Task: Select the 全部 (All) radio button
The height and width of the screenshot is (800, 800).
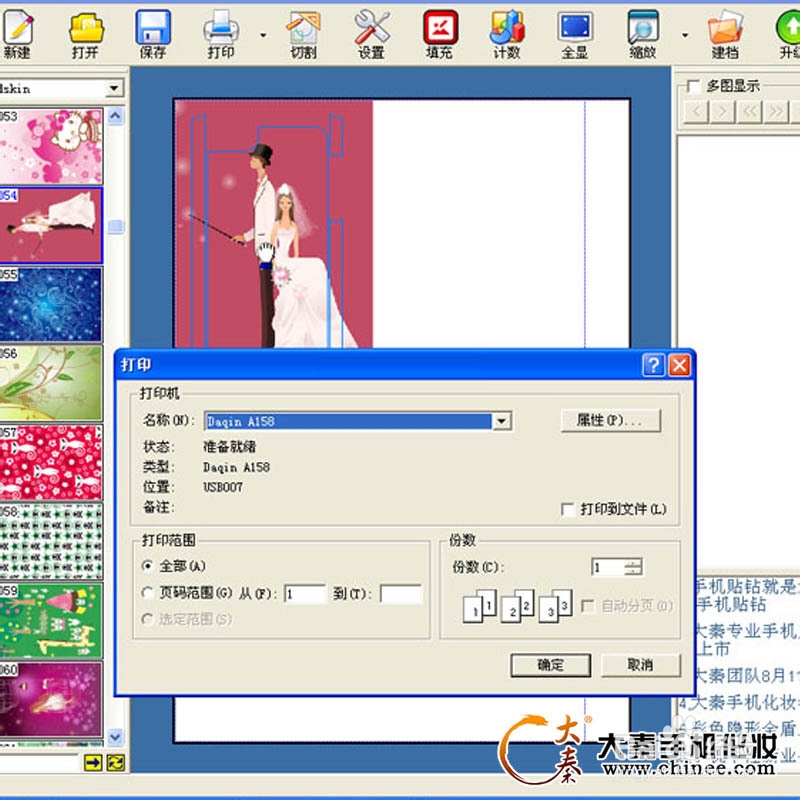Action: pos(147,566)
